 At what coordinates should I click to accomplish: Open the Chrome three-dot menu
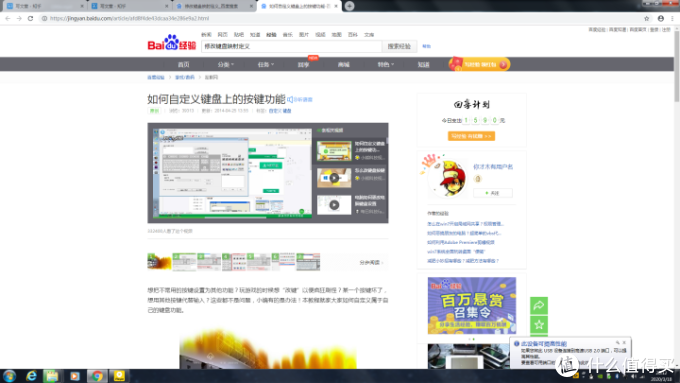pyautogui.click(x=673, y=18)
